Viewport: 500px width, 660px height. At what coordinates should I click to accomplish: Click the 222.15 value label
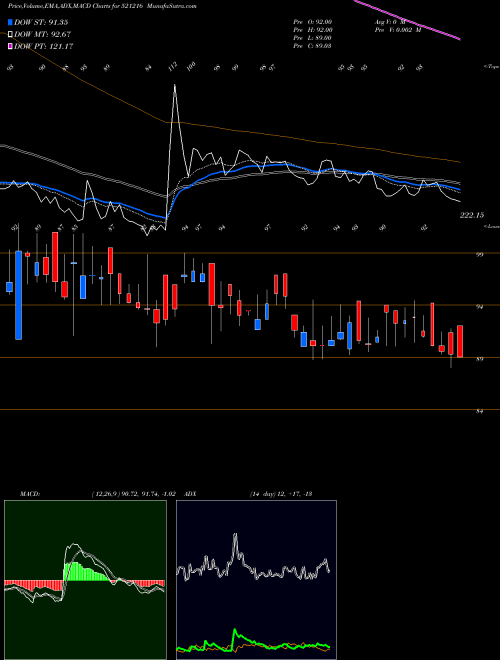(472, 215)
